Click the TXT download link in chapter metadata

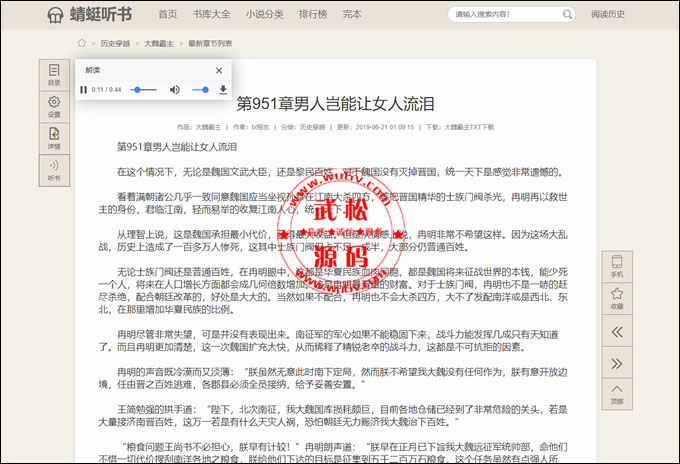(470, 127)
